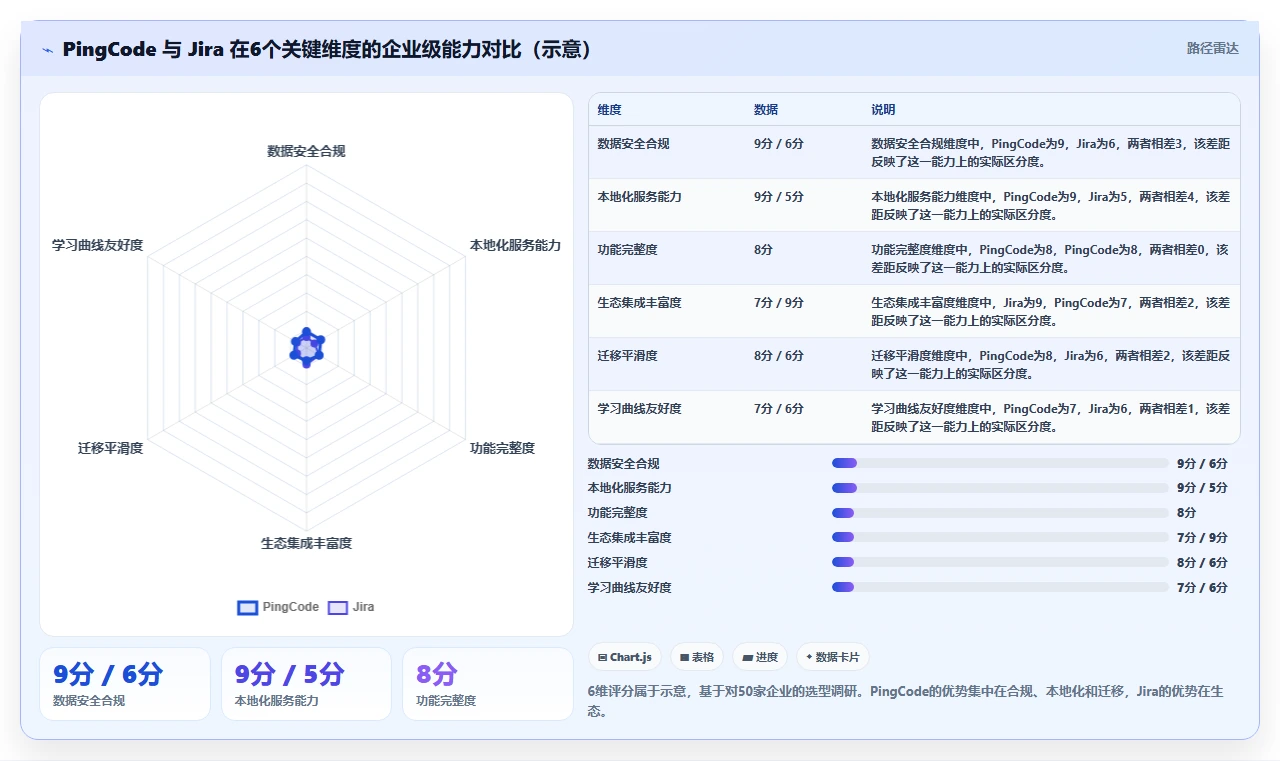The image size is (1280, 761).
Task: Click table value 9分 / 5分
Action: pyautogui.click(x=779, y=197)
